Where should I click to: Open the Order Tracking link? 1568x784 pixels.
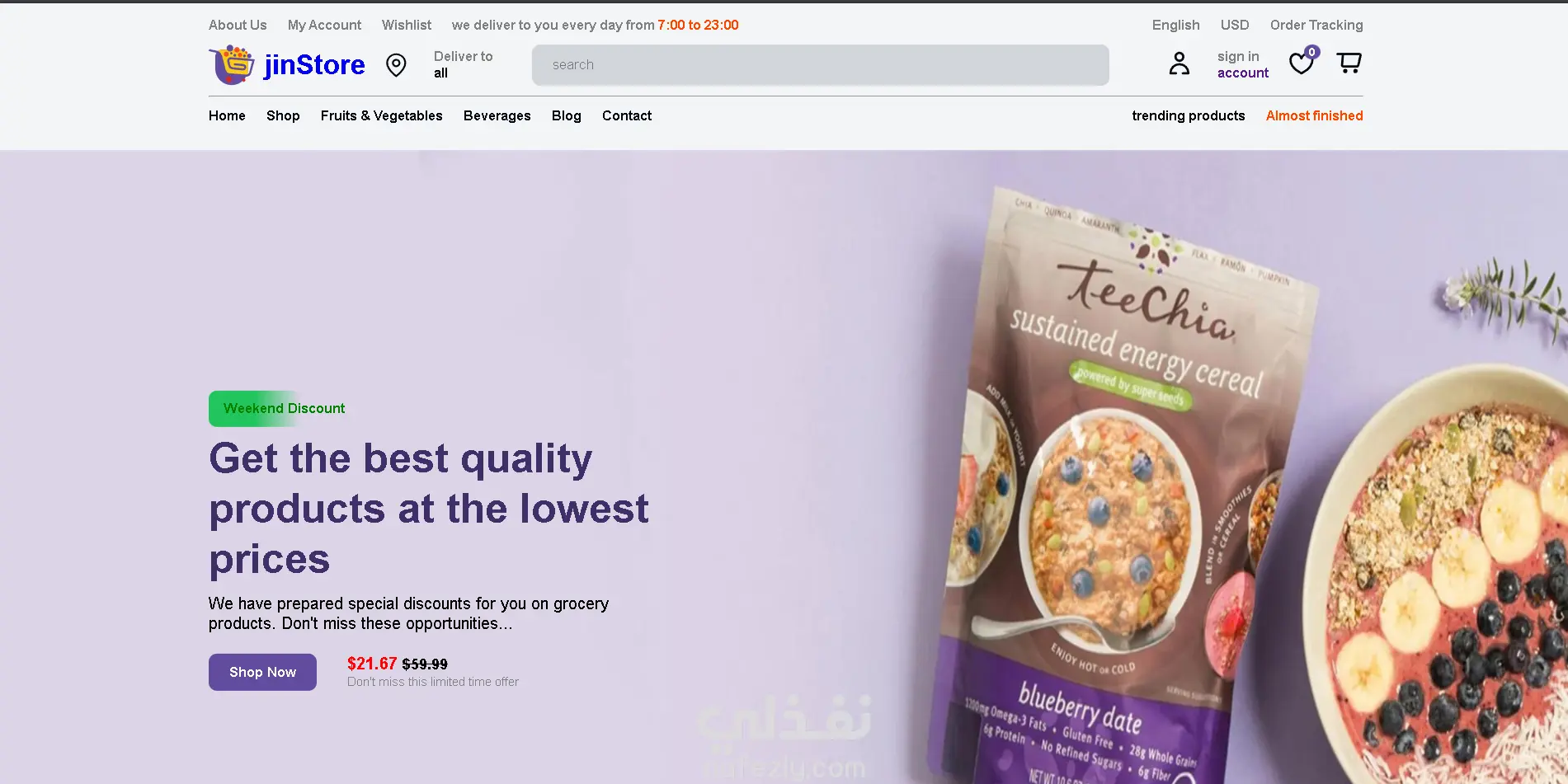1316,25
